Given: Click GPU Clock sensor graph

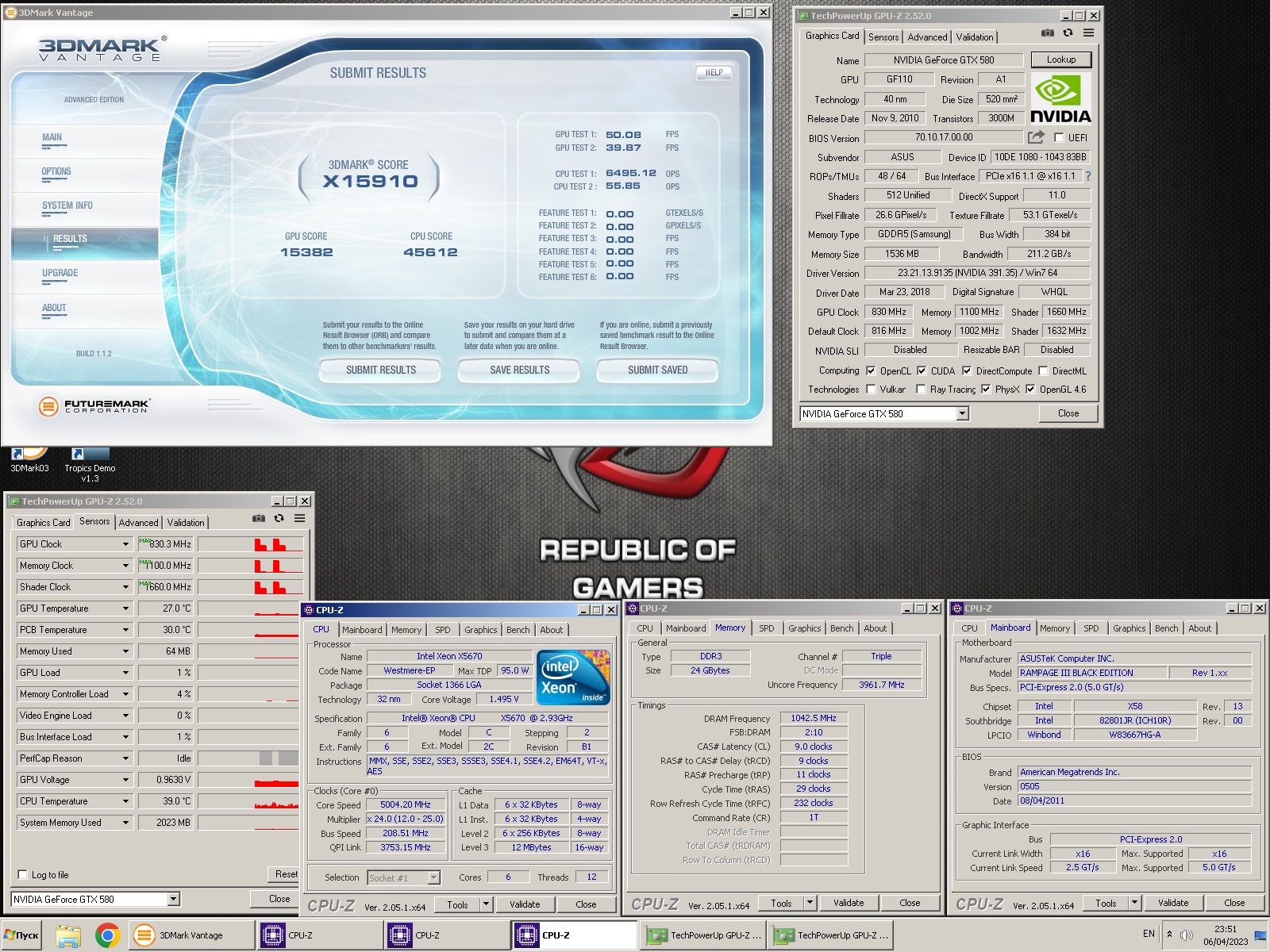Looking at the screenshot, I should (251, 544).
